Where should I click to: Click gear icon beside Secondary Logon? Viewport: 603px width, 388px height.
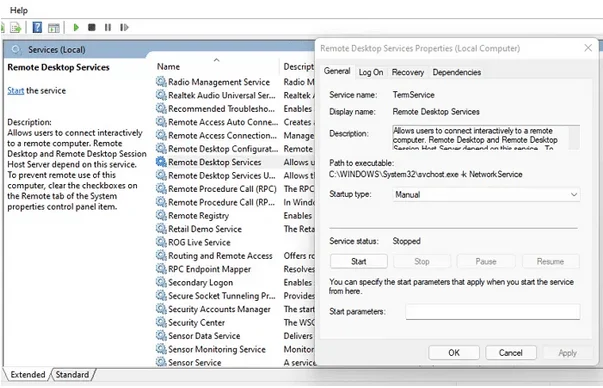coord(161,282)
